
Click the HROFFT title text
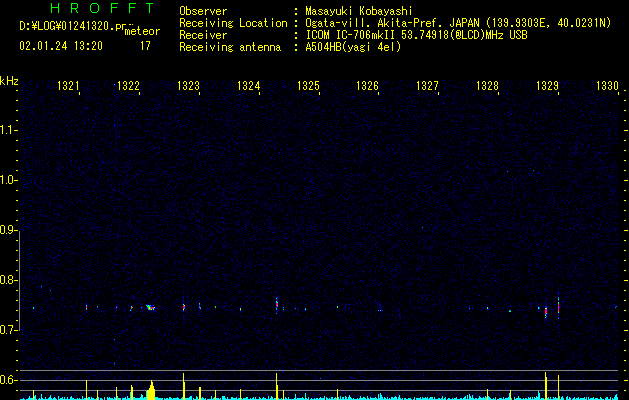(x=102, y=8)
